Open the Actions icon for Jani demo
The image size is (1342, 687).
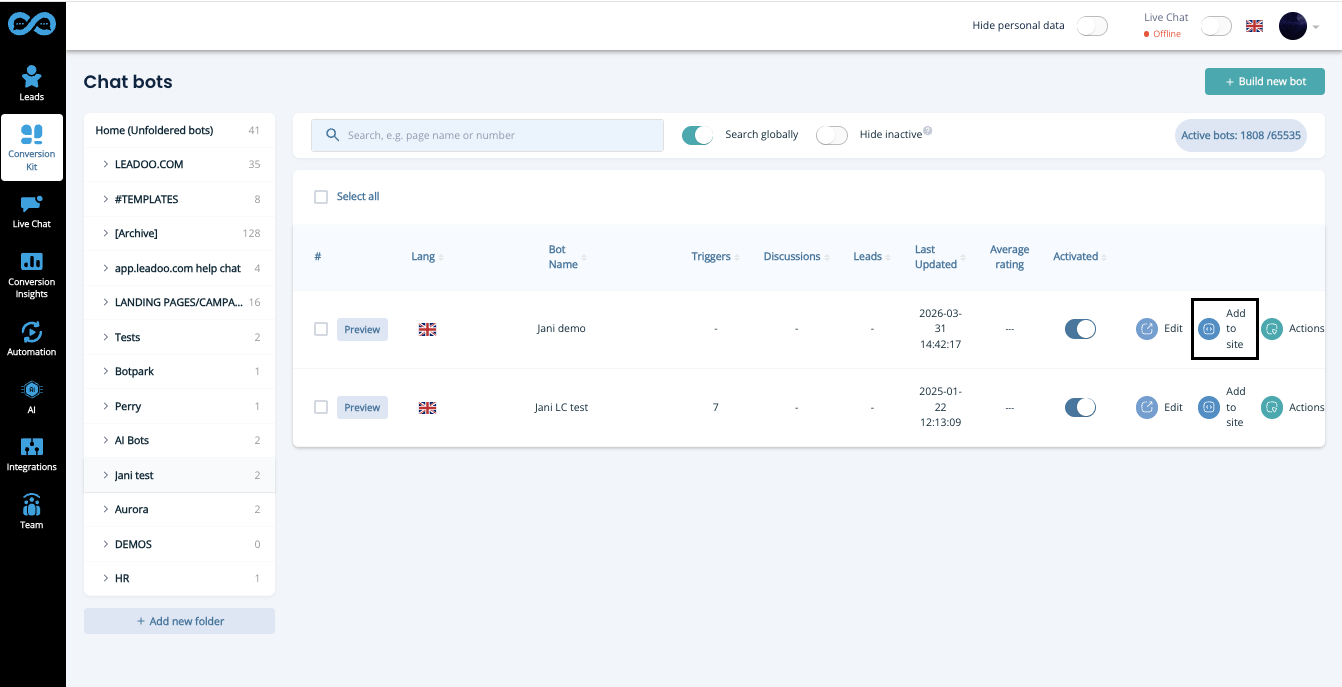point(1272,328)
